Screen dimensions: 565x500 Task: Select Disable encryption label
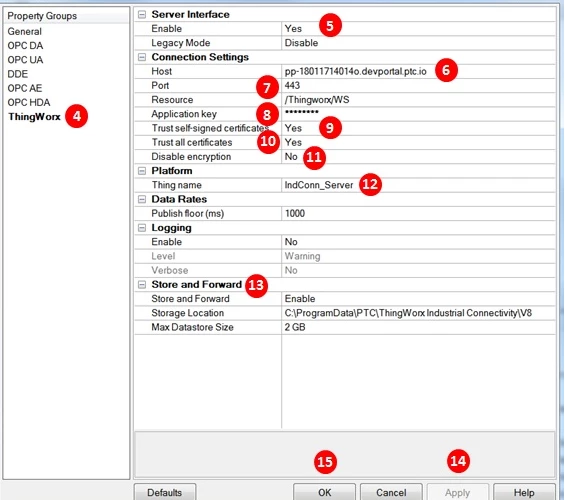click(191, 157)
